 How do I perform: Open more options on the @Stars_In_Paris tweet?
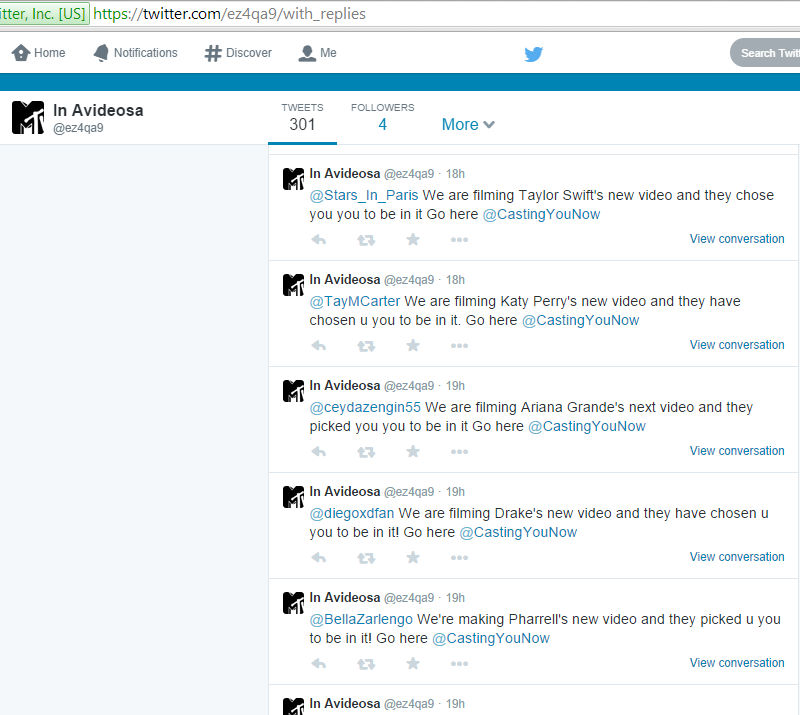459,239
